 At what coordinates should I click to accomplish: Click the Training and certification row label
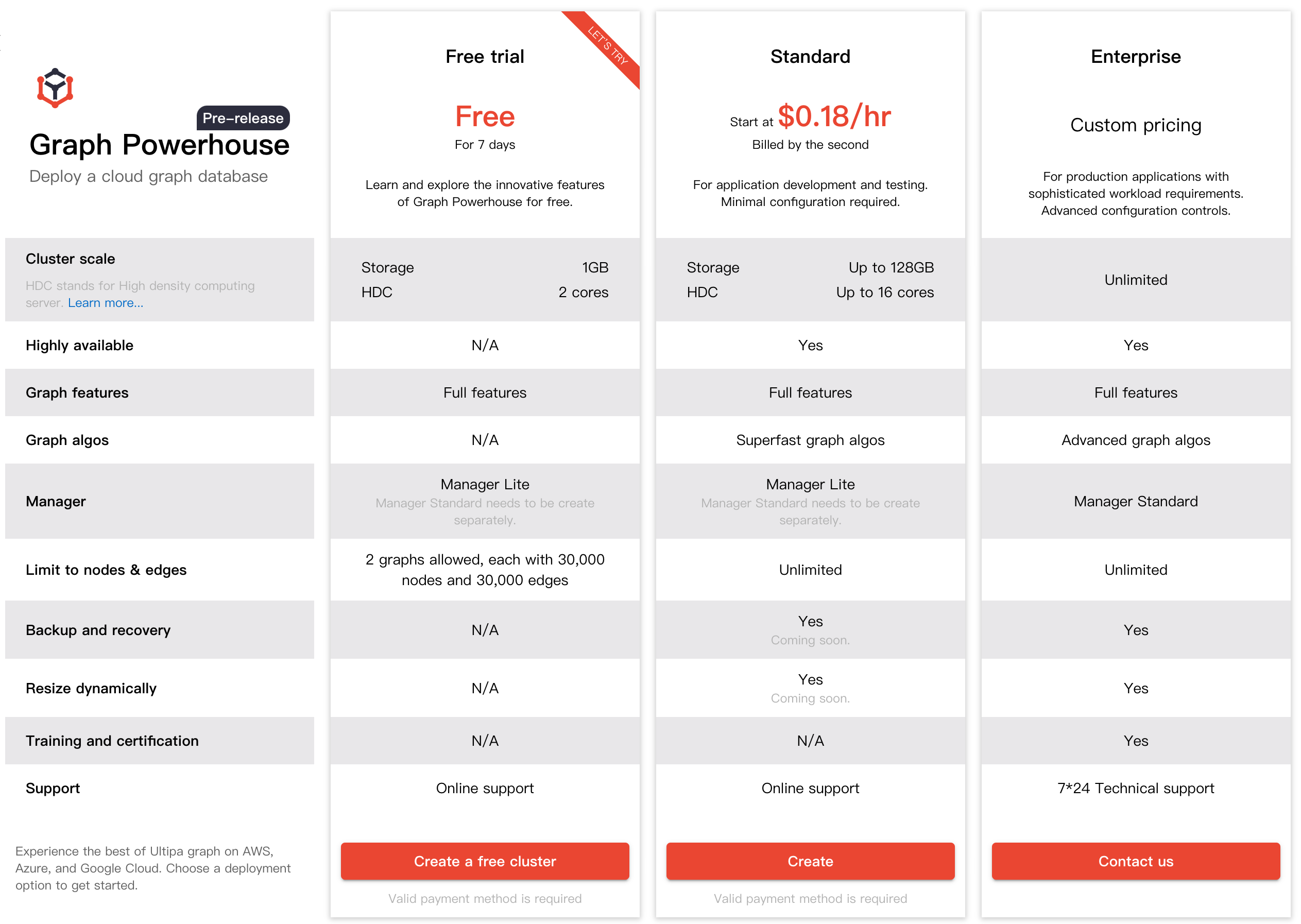pyautogui.click(x=112, y=740)
